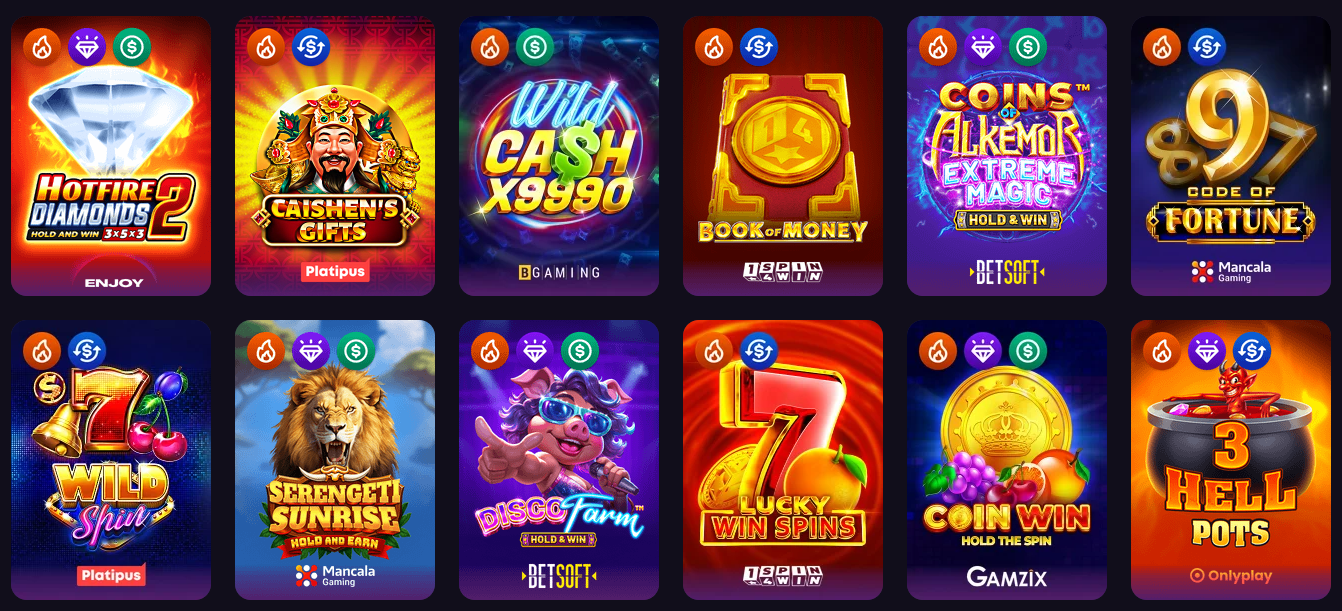Click the purple diamond icon on Disco Farm
Screen dimensions: 1342x611
tap(535, 350)
